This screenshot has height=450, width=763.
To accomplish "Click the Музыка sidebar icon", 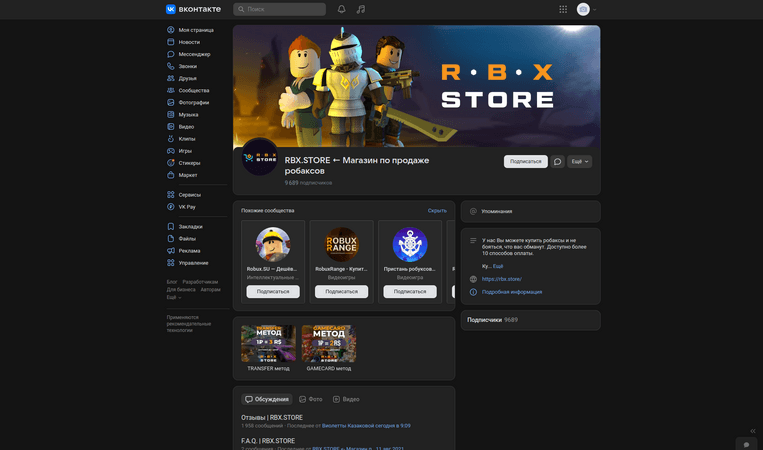I will point(171,115).
